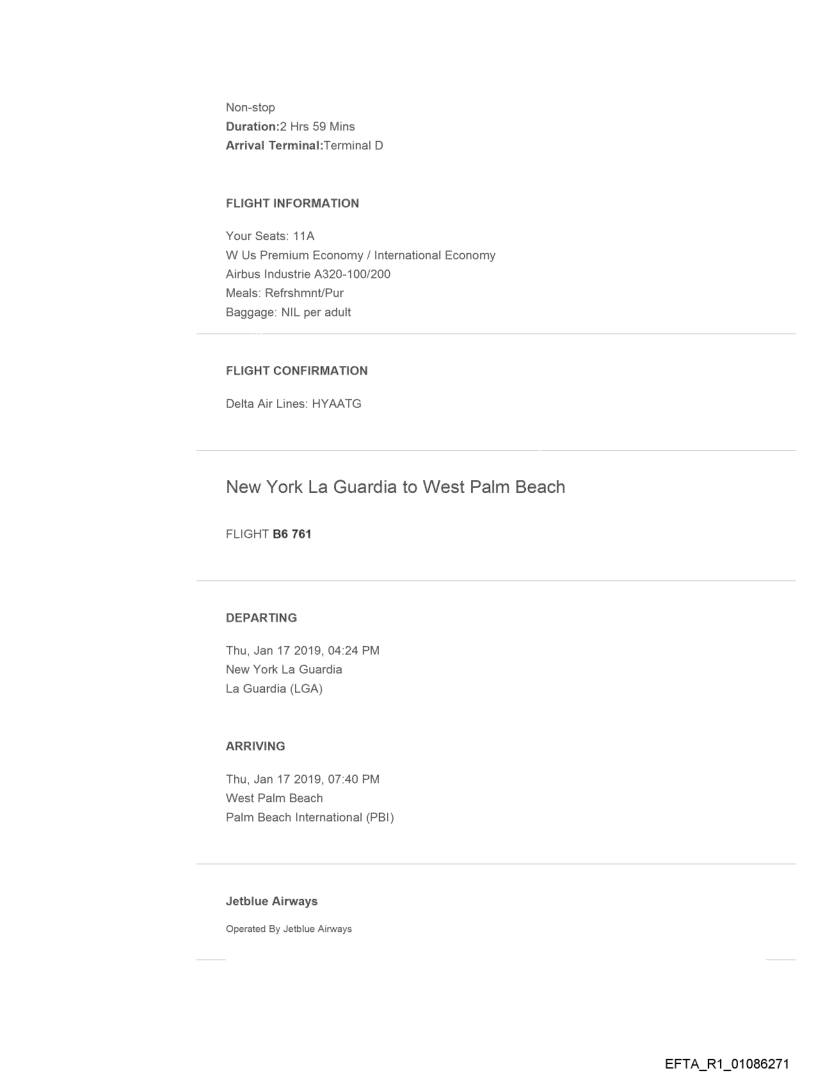Screen dimensions: 816x1073
Task: Click the Duration 2 Hrs 59 Mins line
Action: 290,127
